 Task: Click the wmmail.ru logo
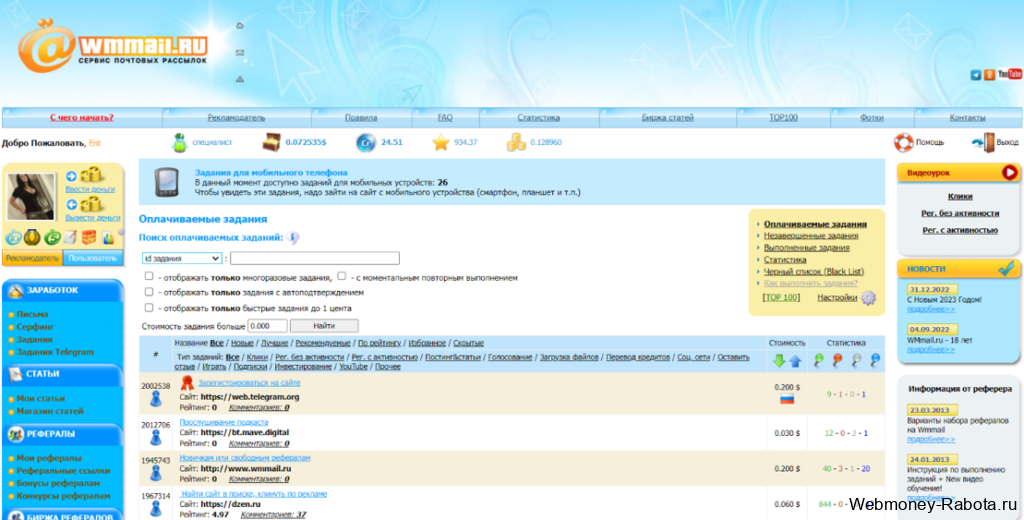112,46
